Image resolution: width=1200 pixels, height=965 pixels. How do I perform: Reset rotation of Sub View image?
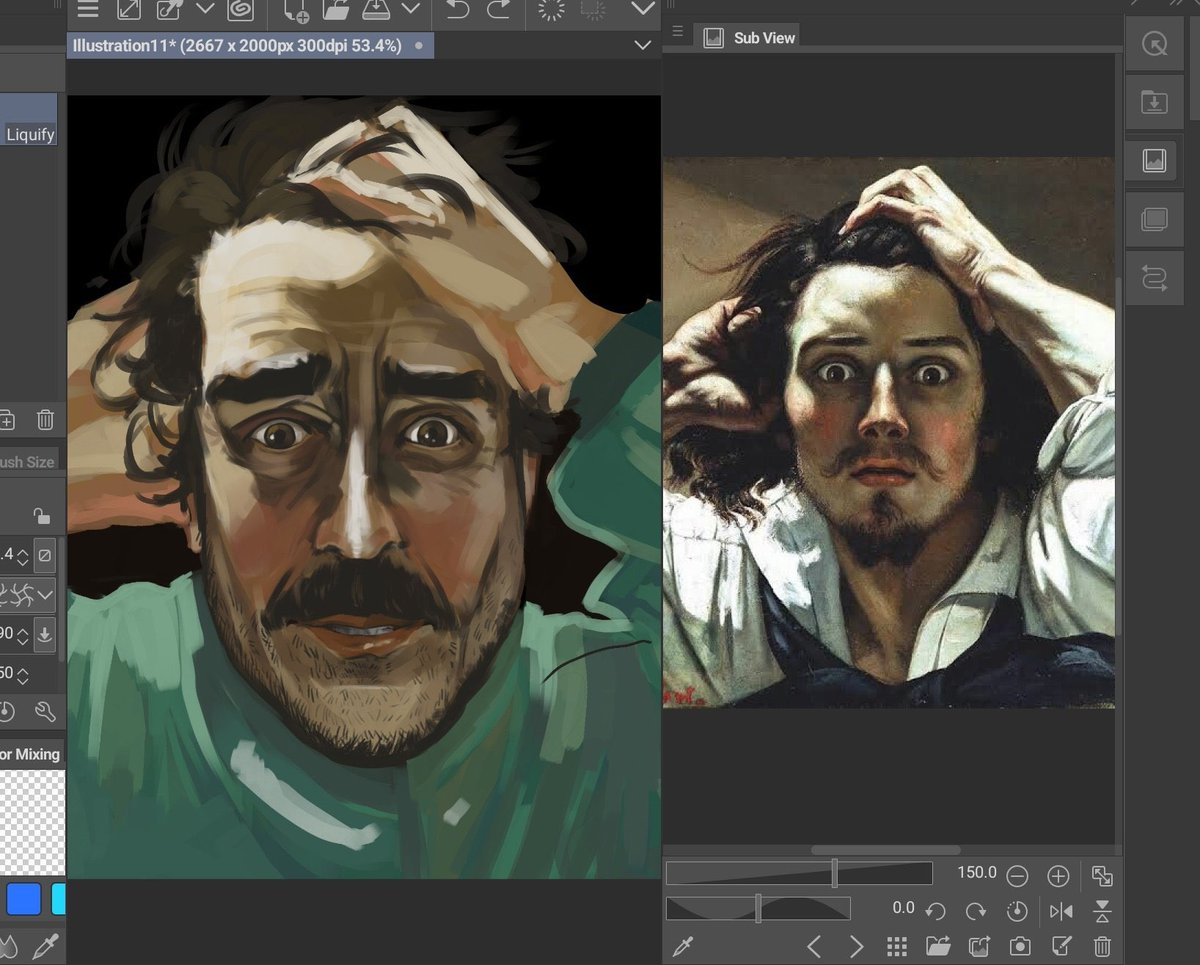pos(1017,910)
